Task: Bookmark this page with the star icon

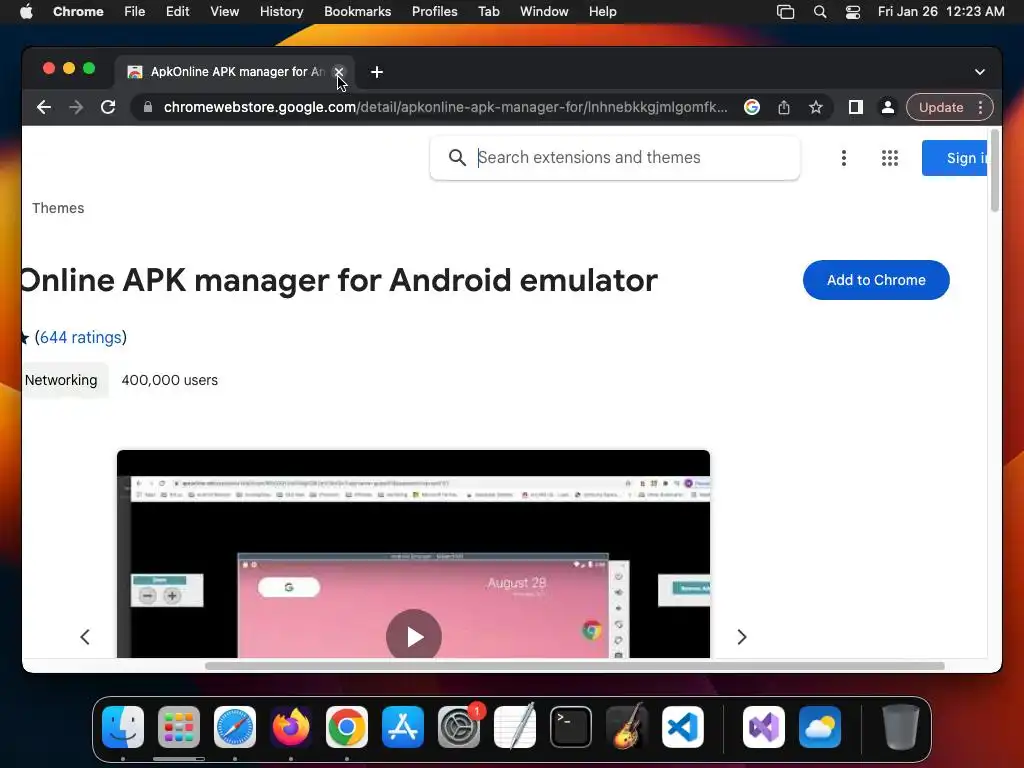Action: pos(816,107)
